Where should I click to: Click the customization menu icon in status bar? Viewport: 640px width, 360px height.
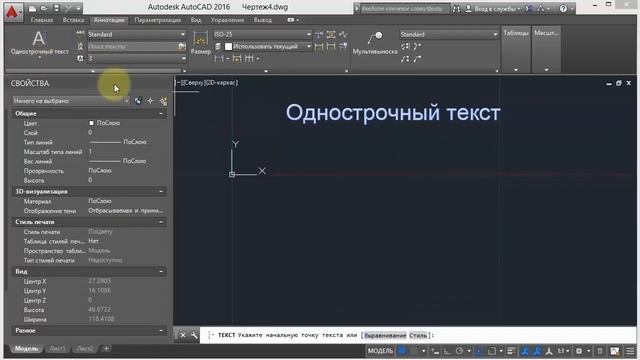(x=630, y=351)
